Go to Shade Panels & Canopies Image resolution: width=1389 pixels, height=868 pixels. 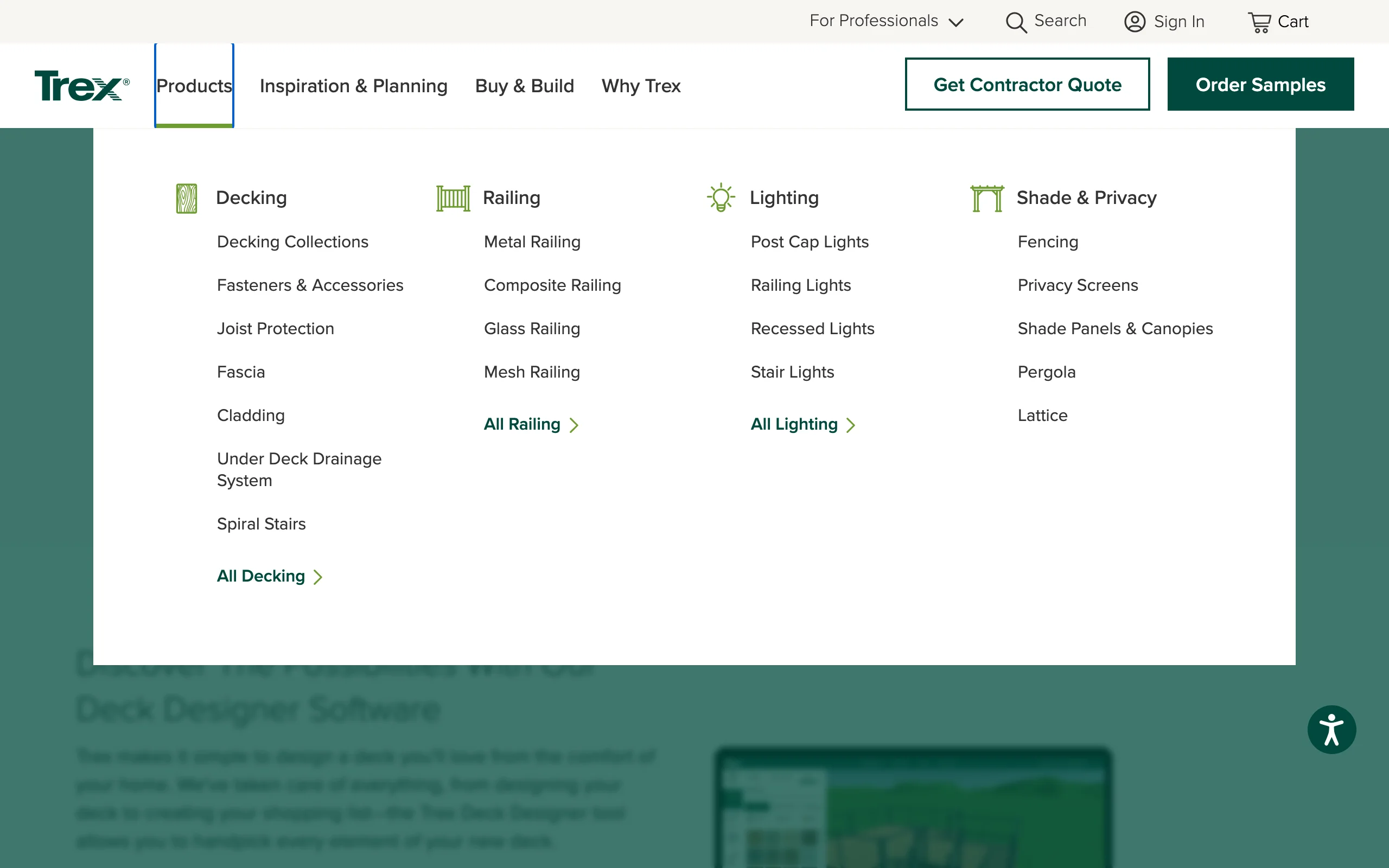(x=1115, y=328)
